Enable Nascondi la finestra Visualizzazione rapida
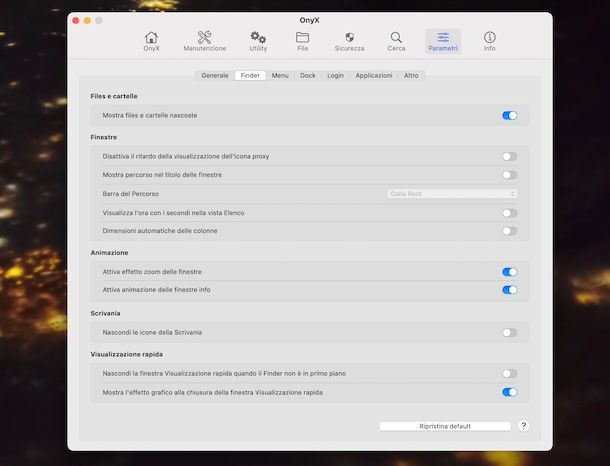Screen dimensions: 610x466 point(510,374)
